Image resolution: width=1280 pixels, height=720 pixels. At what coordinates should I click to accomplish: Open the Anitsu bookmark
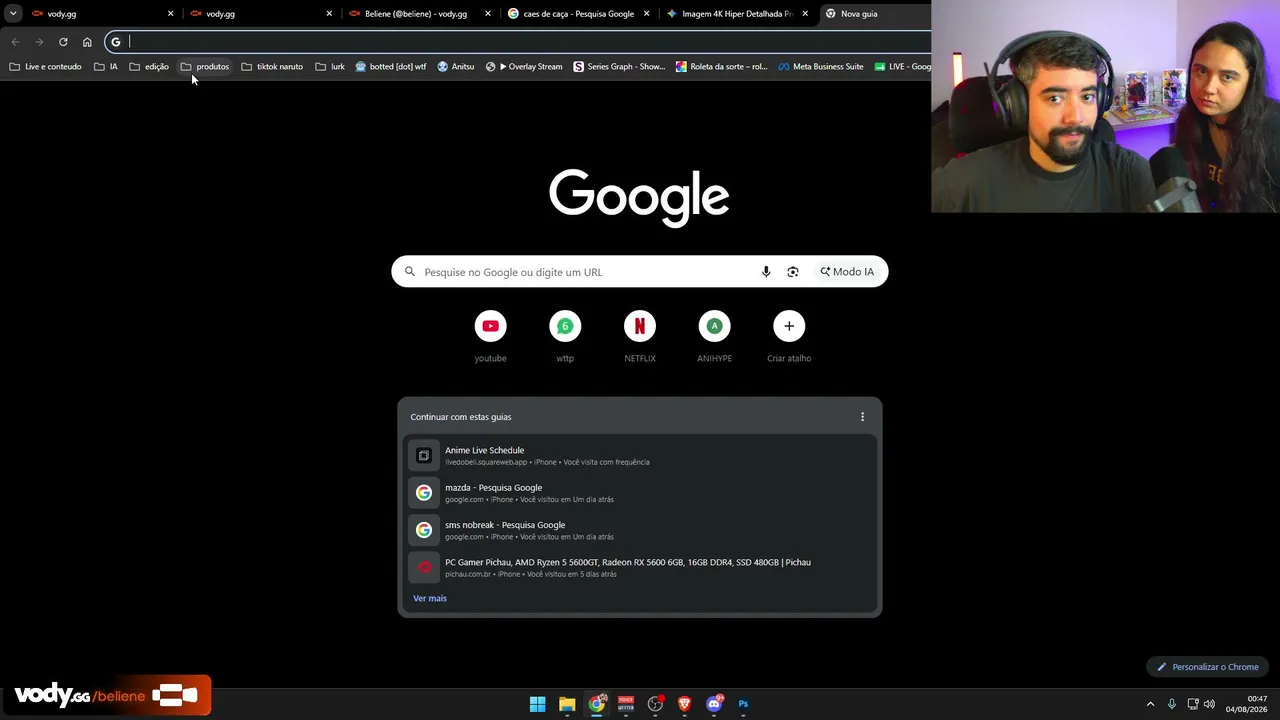(456, 67)
